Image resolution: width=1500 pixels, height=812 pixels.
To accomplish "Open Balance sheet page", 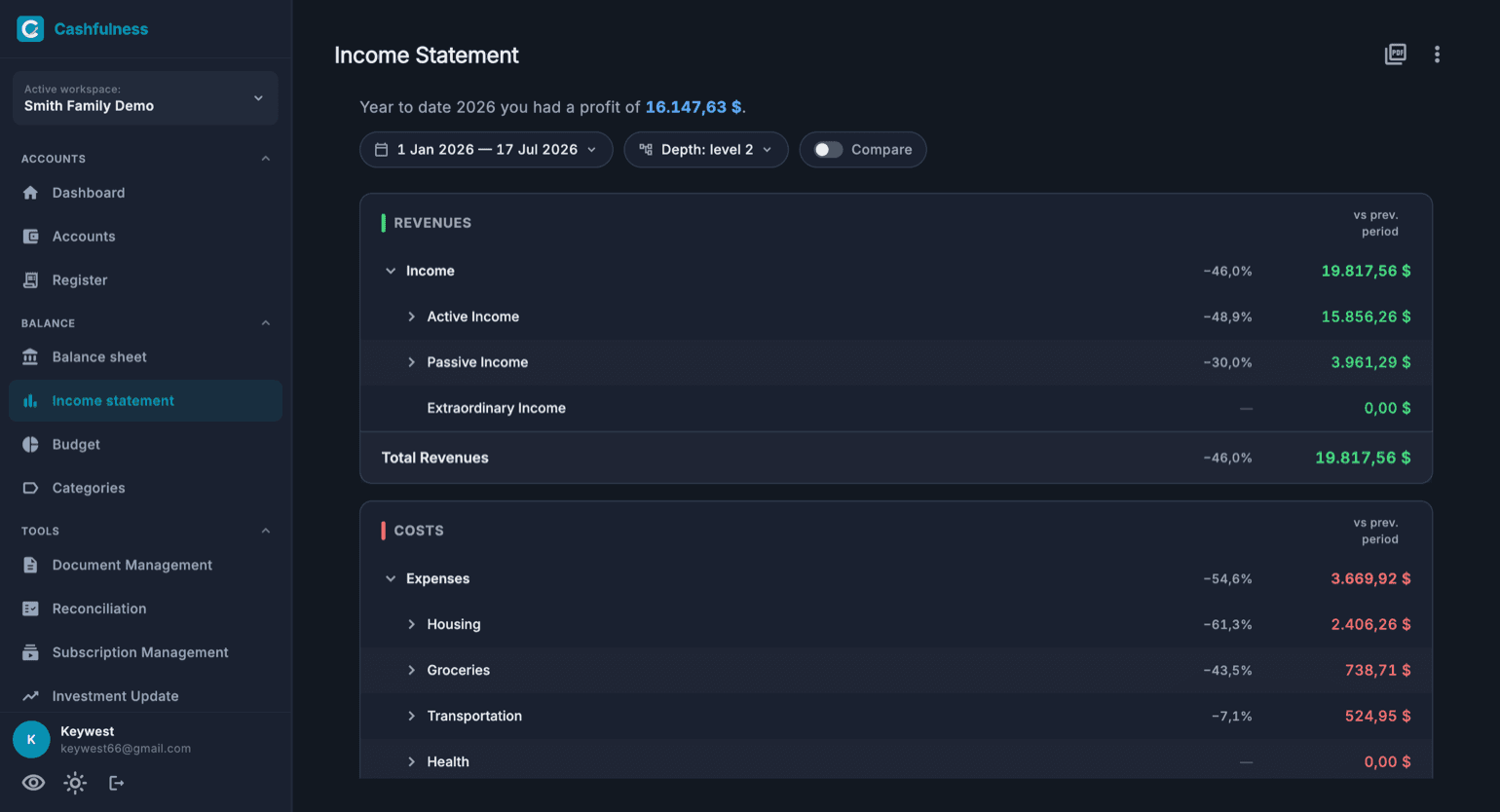I will [145, 357].
